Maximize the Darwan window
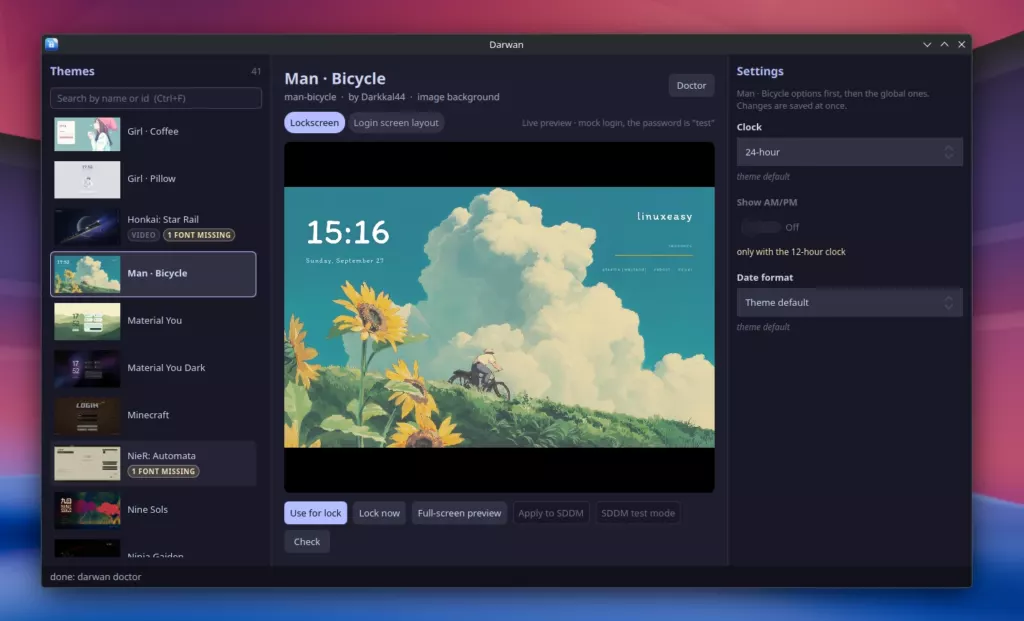The width and height of the screenshot is (1024, 621). [944, 44]
